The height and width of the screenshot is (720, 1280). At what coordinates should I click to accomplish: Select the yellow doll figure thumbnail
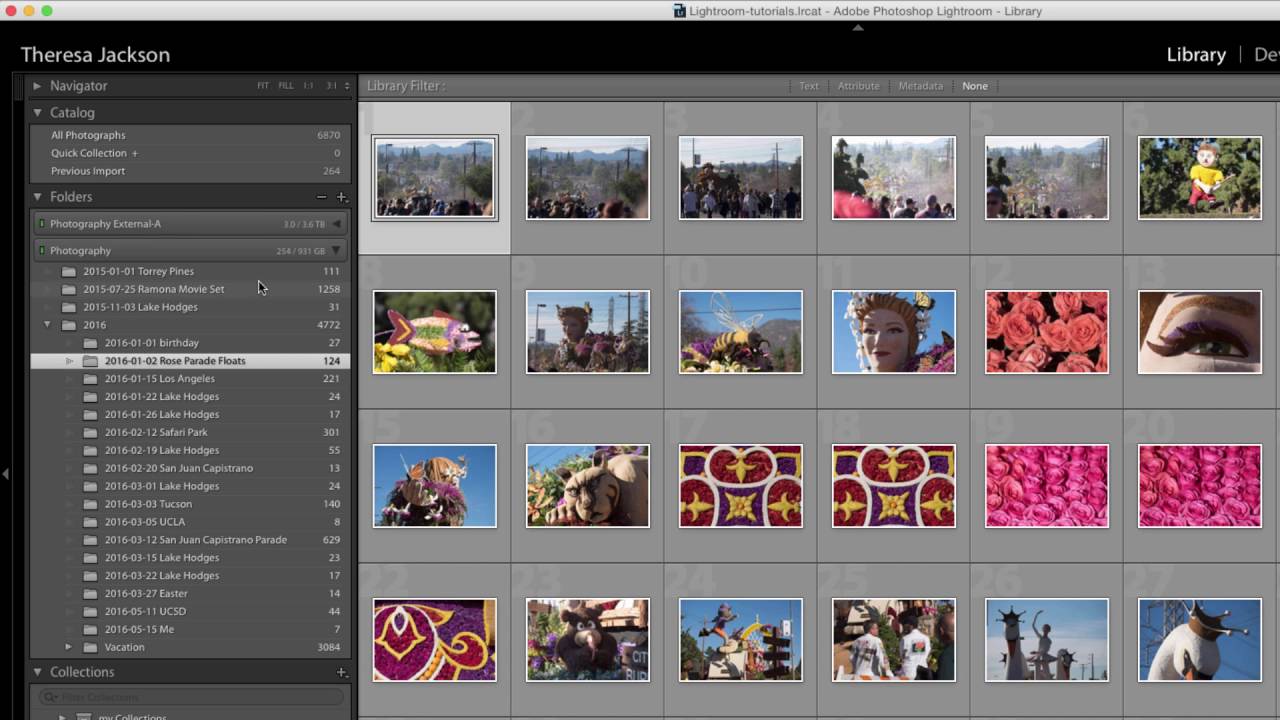pyautogui.click(x=1200, y=178)
